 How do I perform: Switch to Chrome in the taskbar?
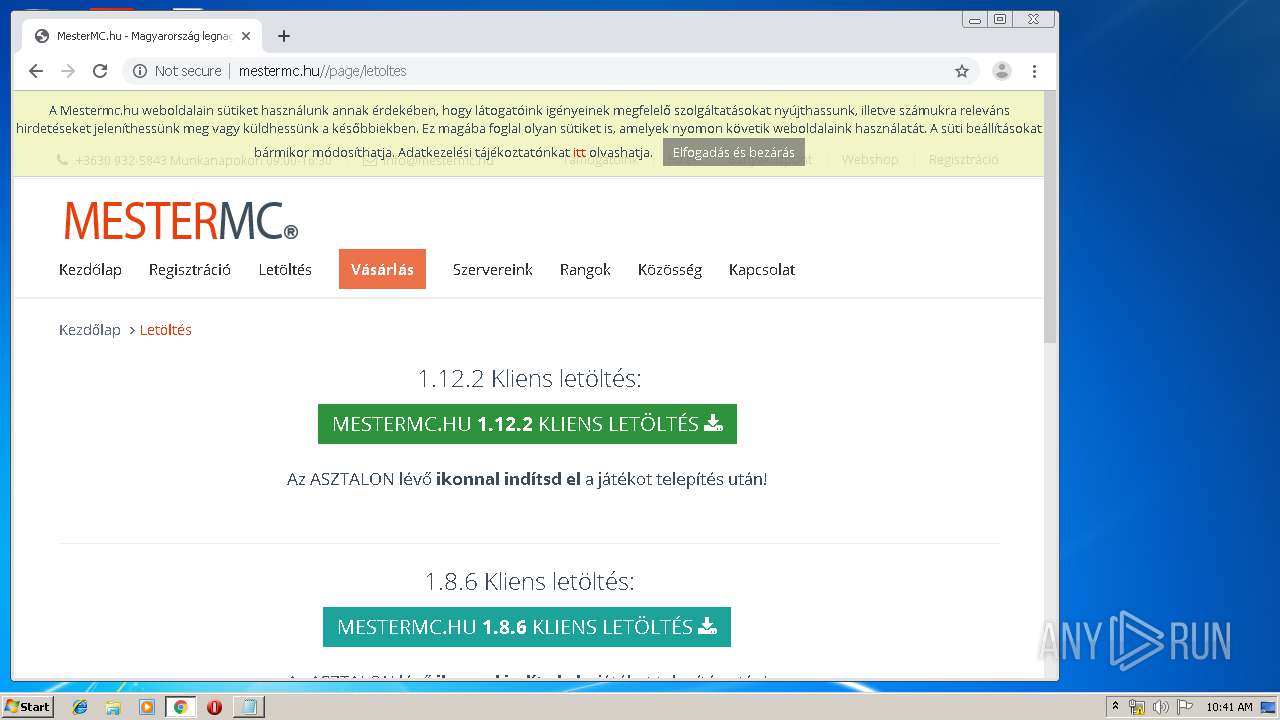[x=180, y=707]
